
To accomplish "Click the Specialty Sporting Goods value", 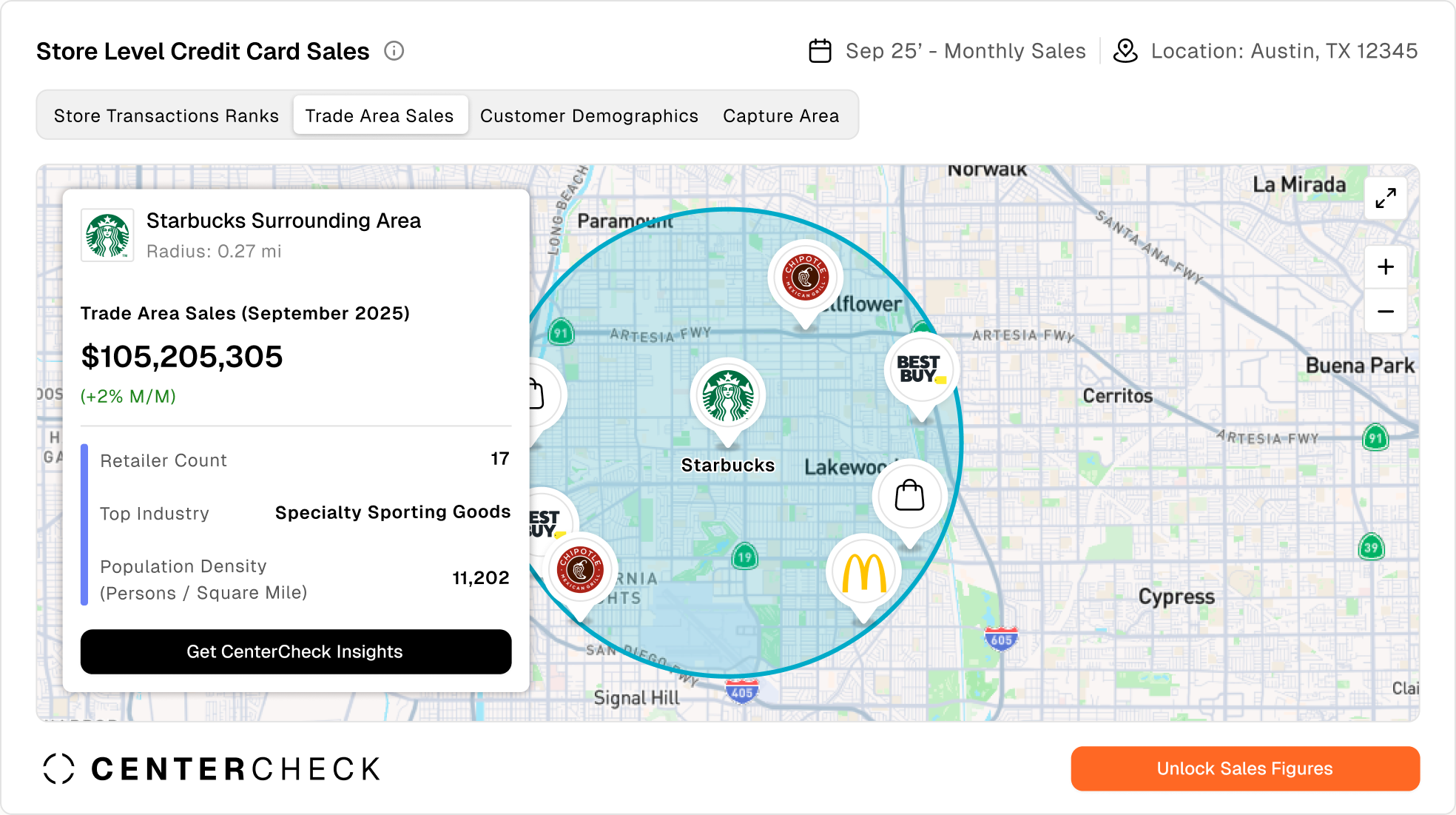I will pos(393,512).
